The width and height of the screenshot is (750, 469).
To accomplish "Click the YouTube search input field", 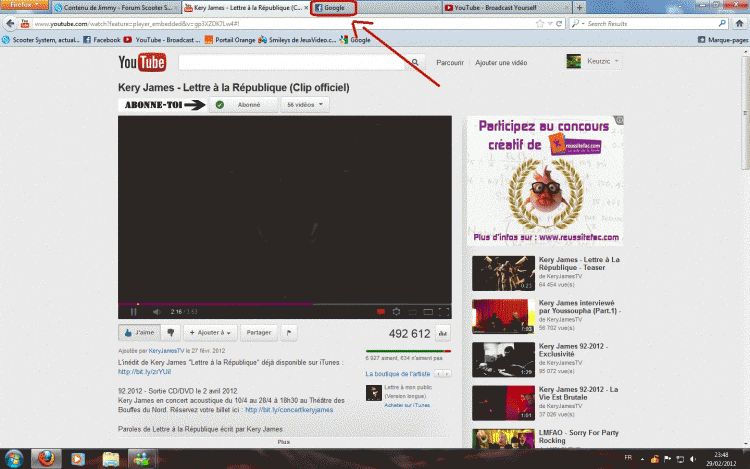I will (292, 62).
